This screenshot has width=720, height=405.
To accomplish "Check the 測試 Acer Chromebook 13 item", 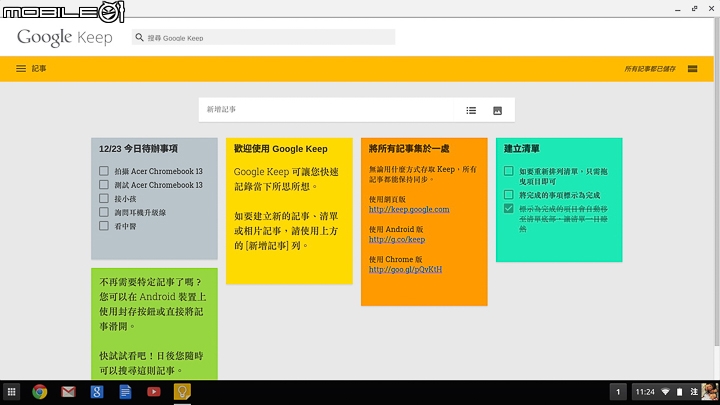I will [x=104, y=185].
